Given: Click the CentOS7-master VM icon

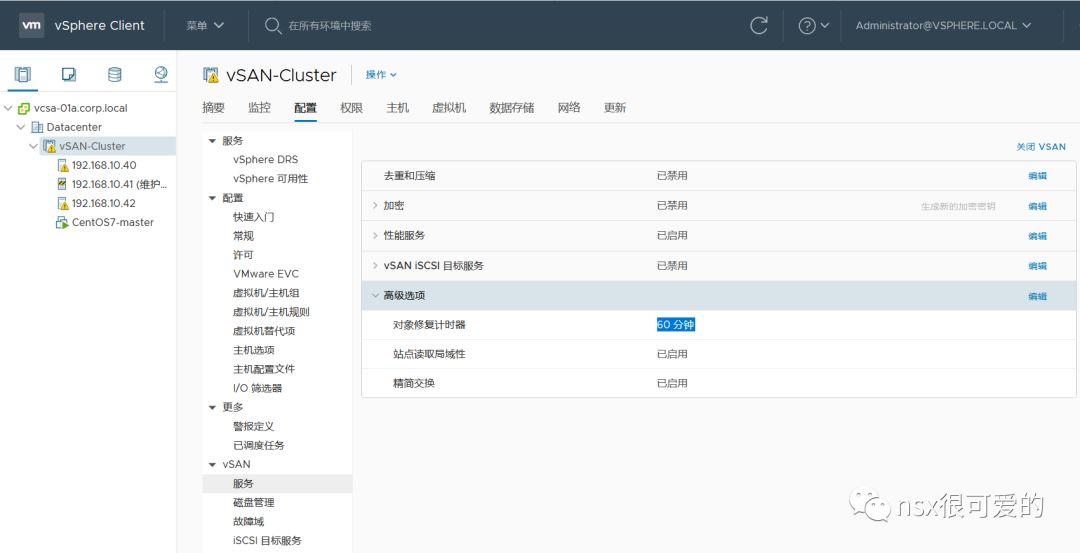Looking at the screenshot, I should pyautogui.click(x=62, y=222).
